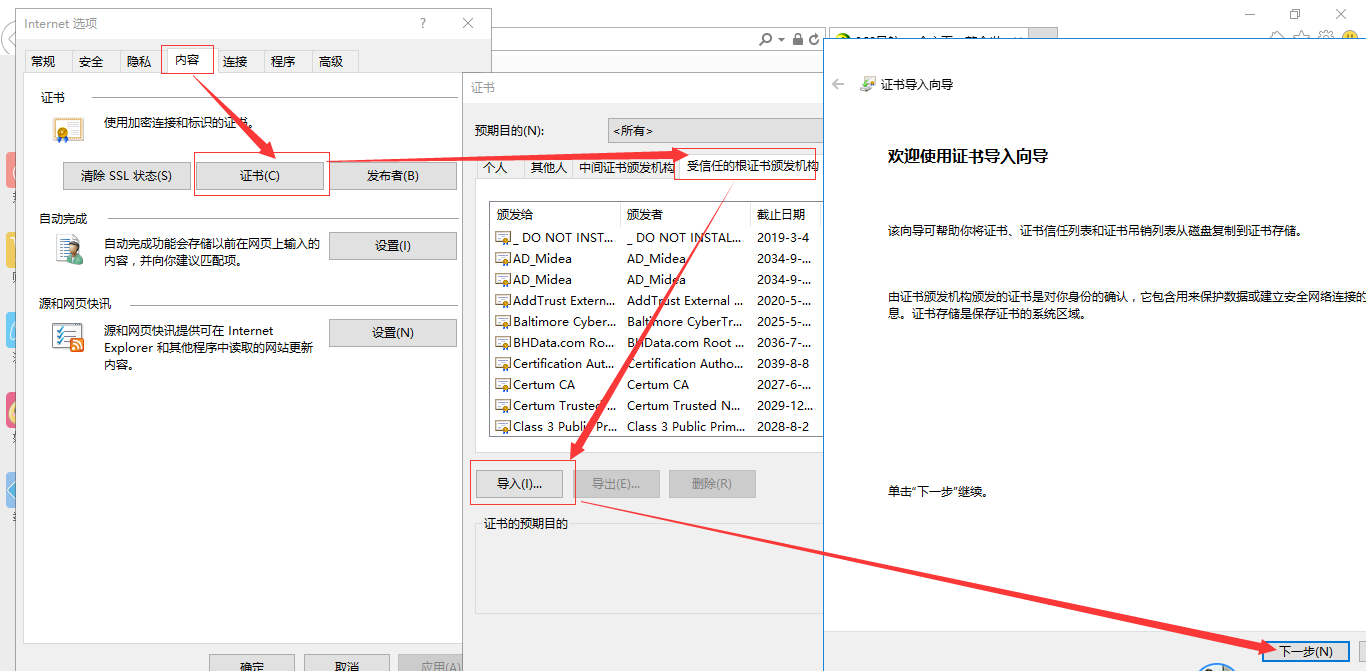1366x671 pixels.
Task: Sort by the 截止日期 column header
Action: [786, 215]
